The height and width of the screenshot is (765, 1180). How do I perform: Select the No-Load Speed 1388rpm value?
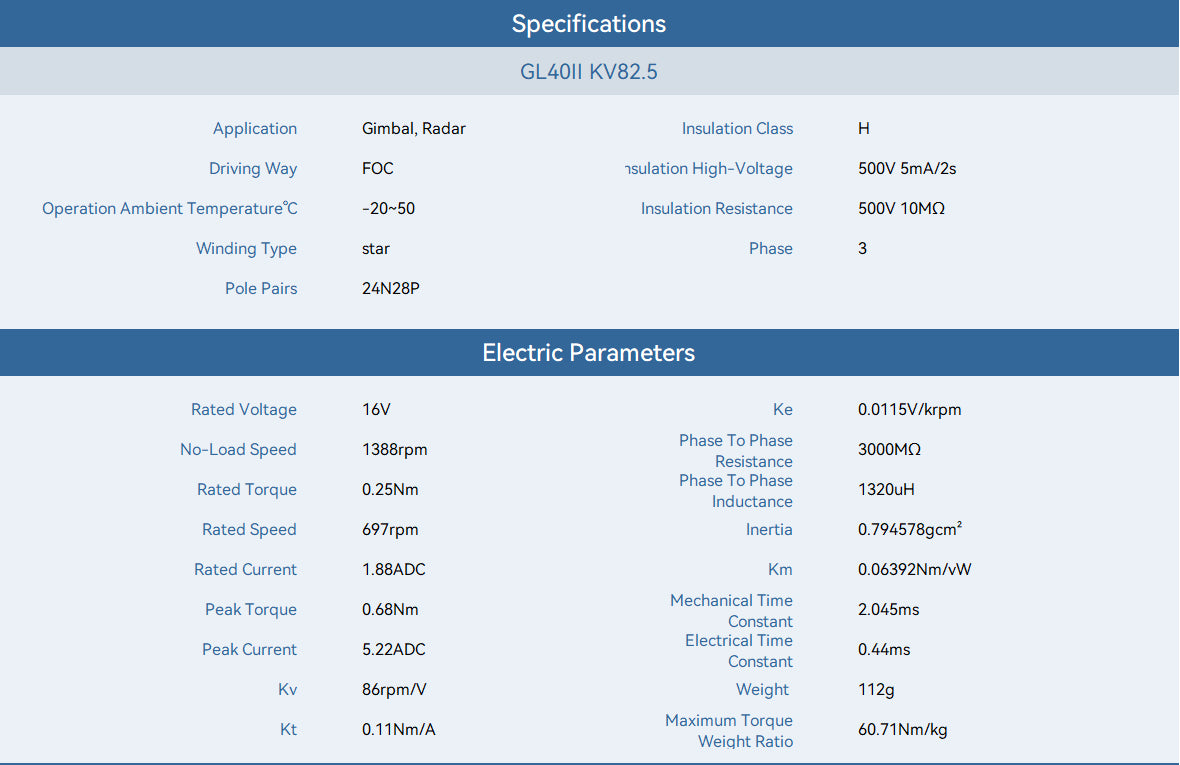394,449
